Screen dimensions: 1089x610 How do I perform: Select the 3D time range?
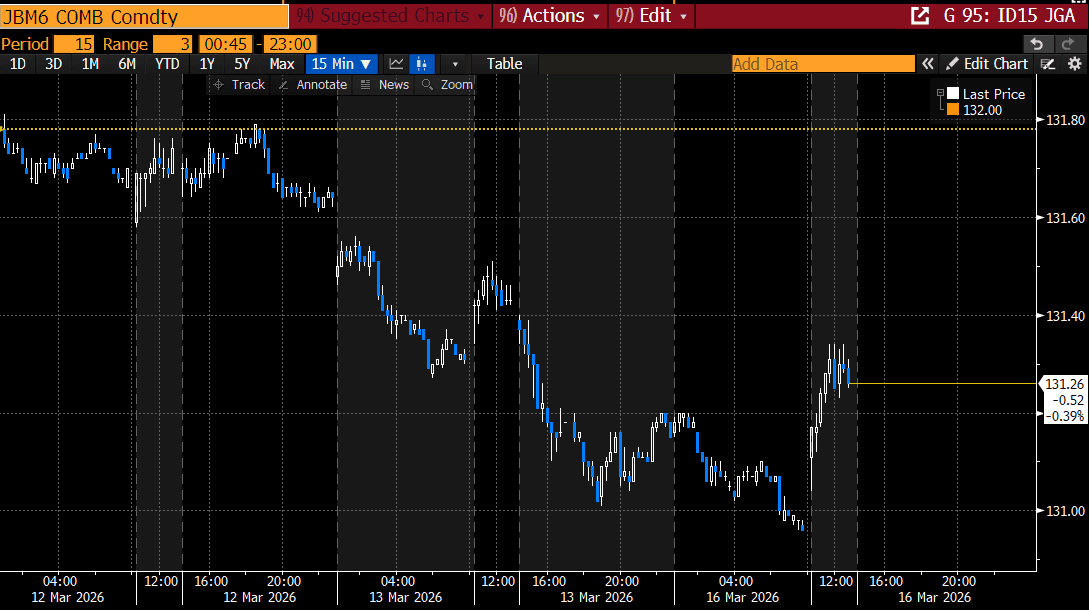53,64
